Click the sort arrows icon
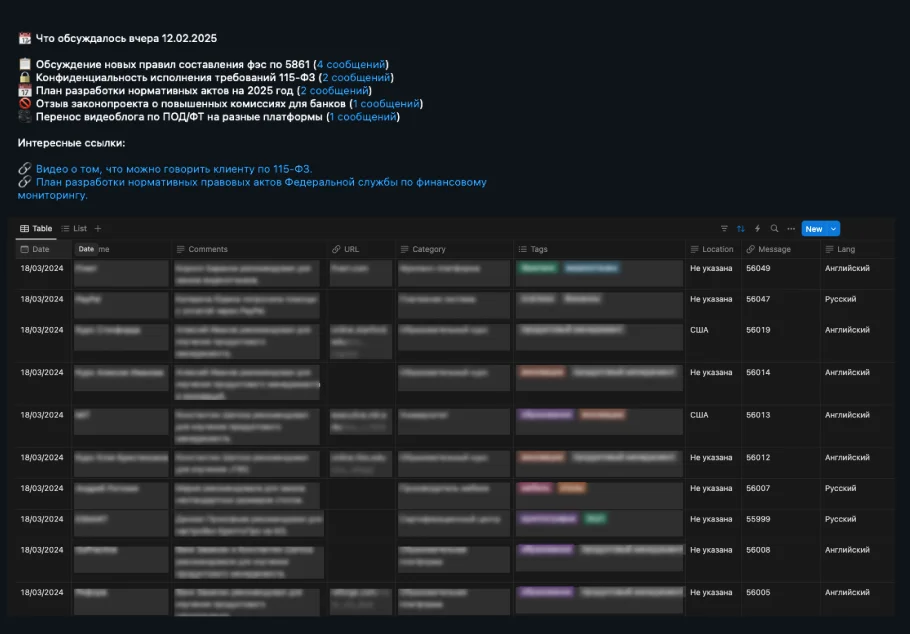Image resolution: width=910 pixels, height=634 pixels. [x=741, y=229]
